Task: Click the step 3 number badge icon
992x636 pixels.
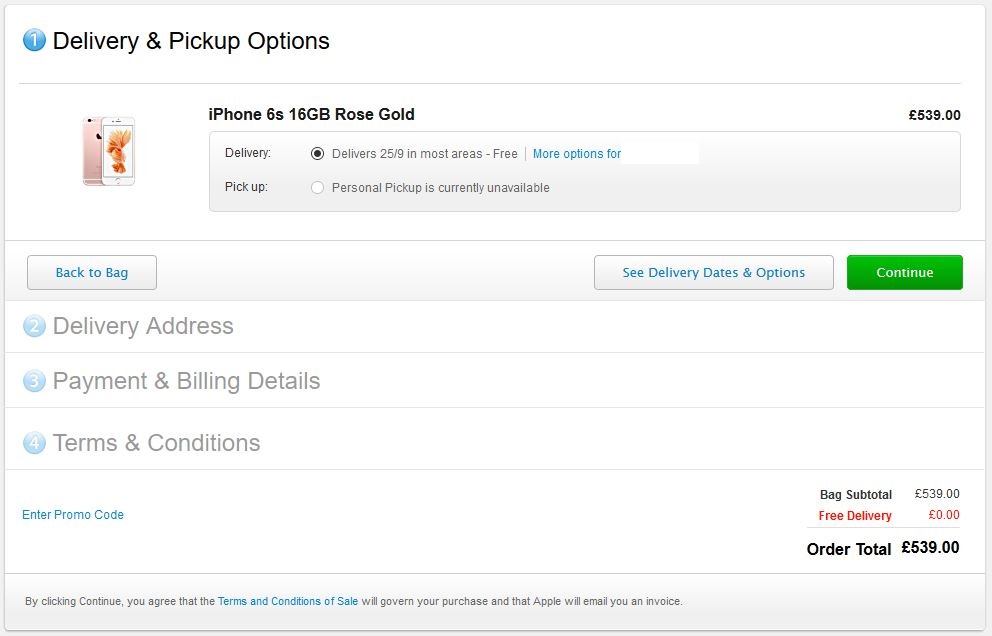Action: pos(34,382)
